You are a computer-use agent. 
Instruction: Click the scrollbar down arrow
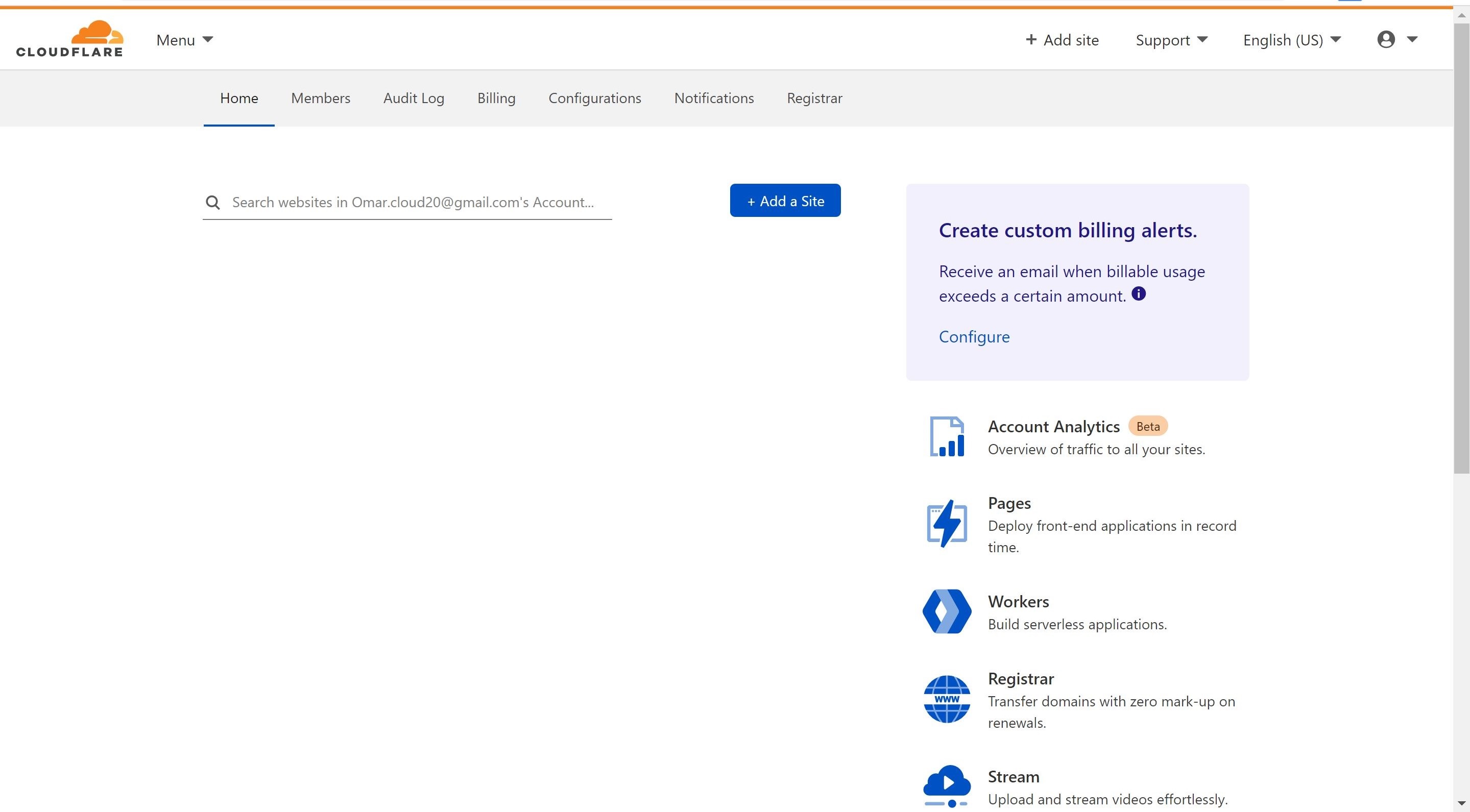[x=1461, y=804]
